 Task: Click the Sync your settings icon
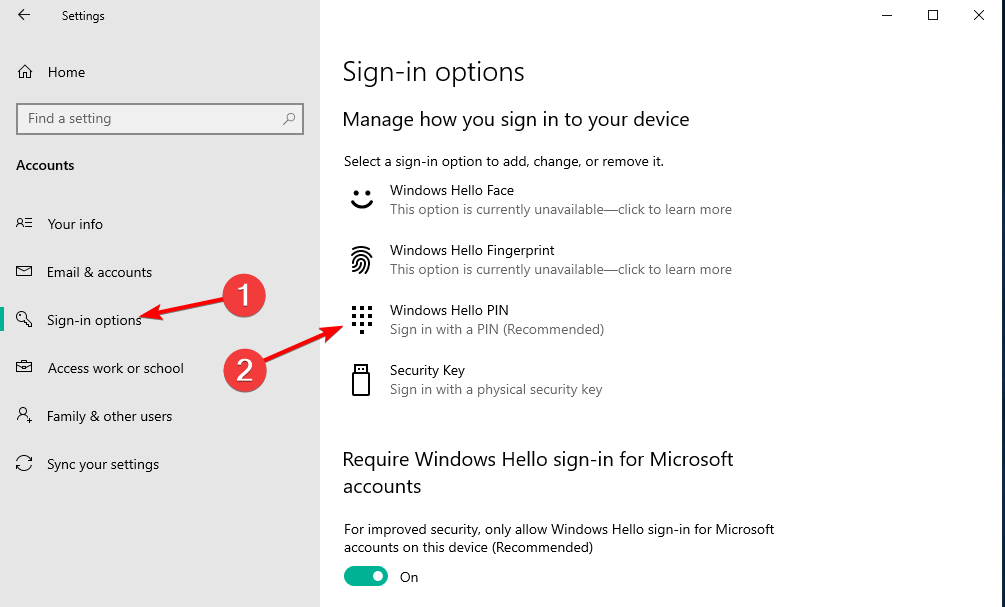tap(24, 463)
